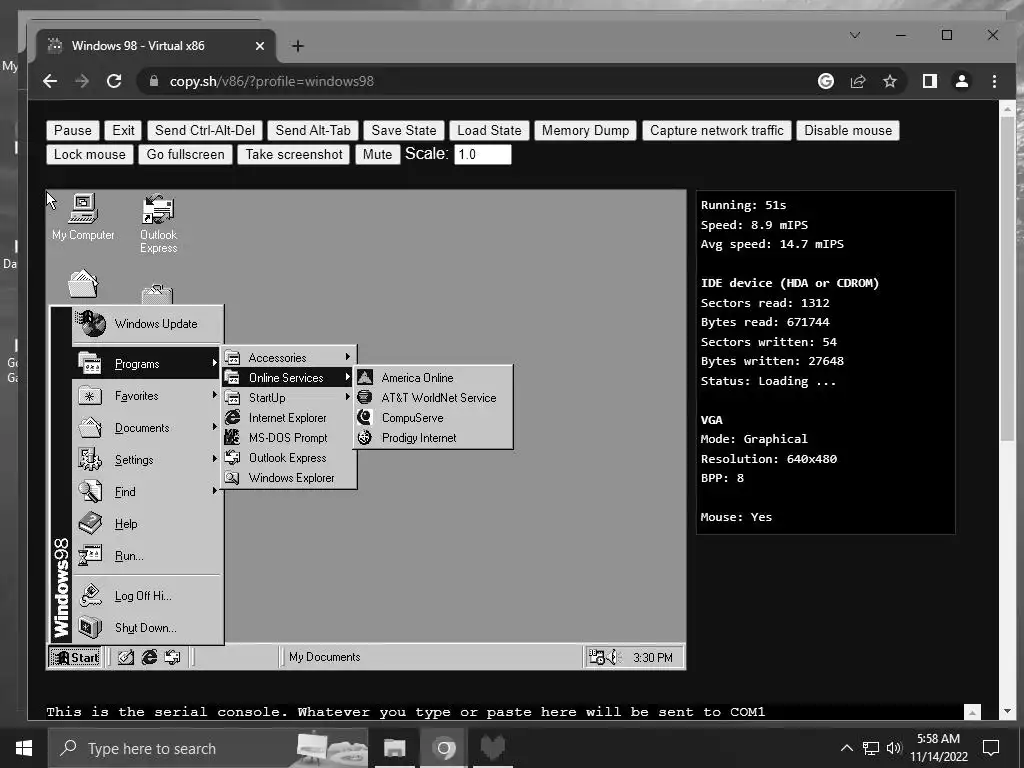This screenshot has height=768, width=1024.
Task: Click the Settings gear icon
Action: 89,460
